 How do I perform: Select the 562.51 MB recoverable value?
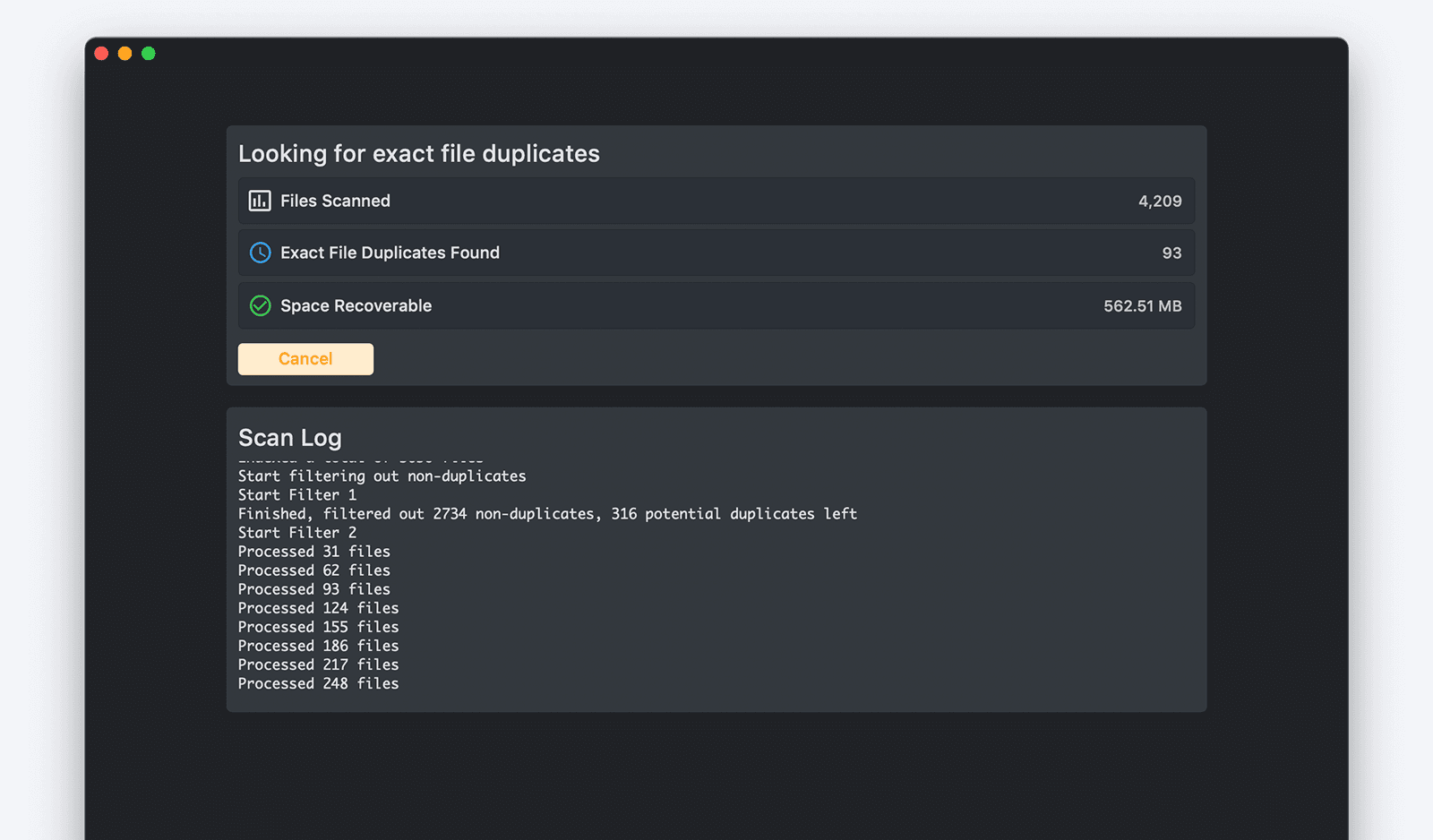tap(1143, 306)
